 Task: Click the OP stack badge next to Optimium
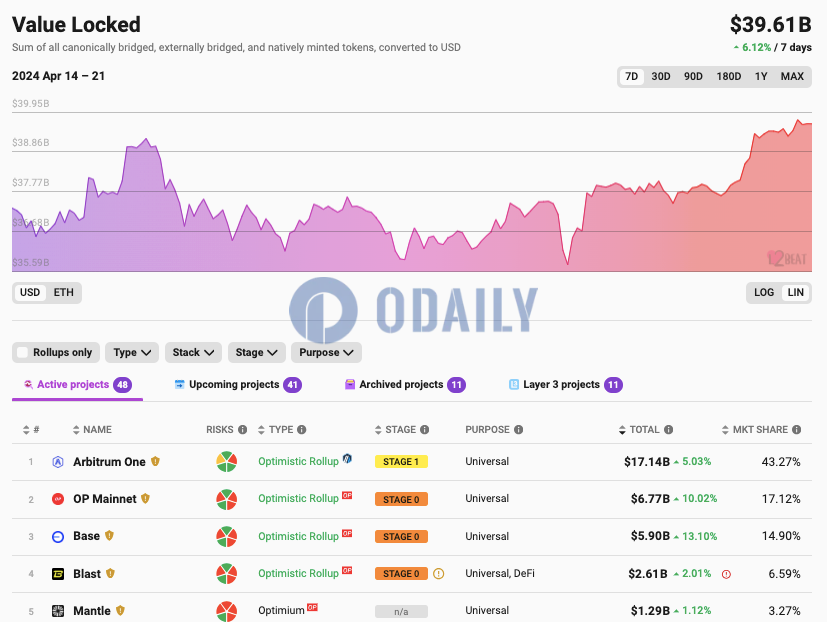(x=312, y=607)
